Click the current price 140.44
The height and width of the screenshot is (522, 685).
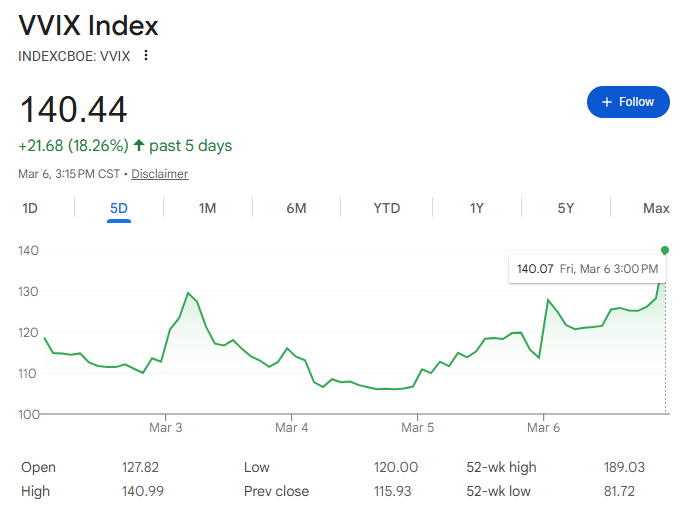point(74,110)
